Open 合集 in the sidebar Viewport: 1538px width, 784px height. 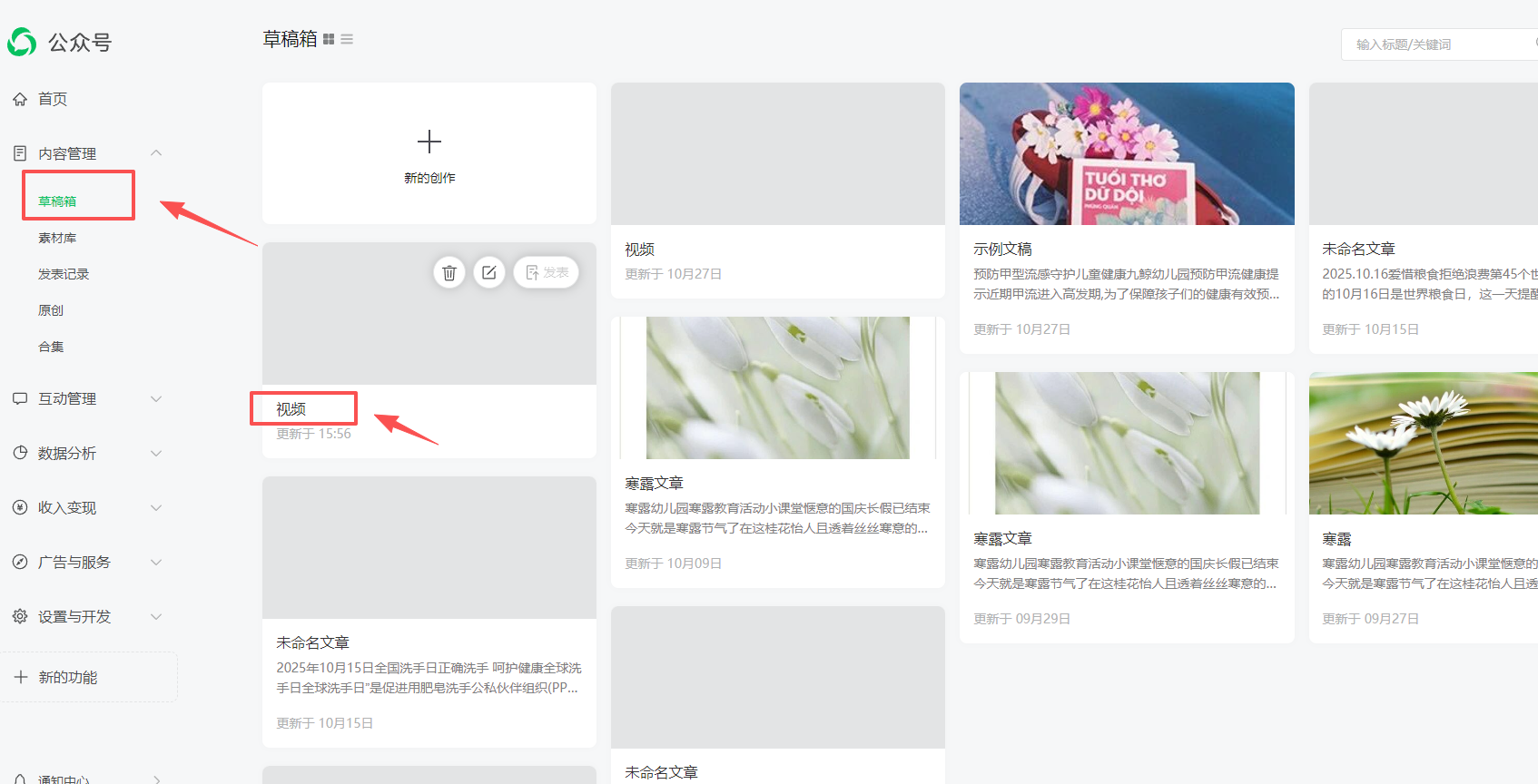(x=51, y=347)
